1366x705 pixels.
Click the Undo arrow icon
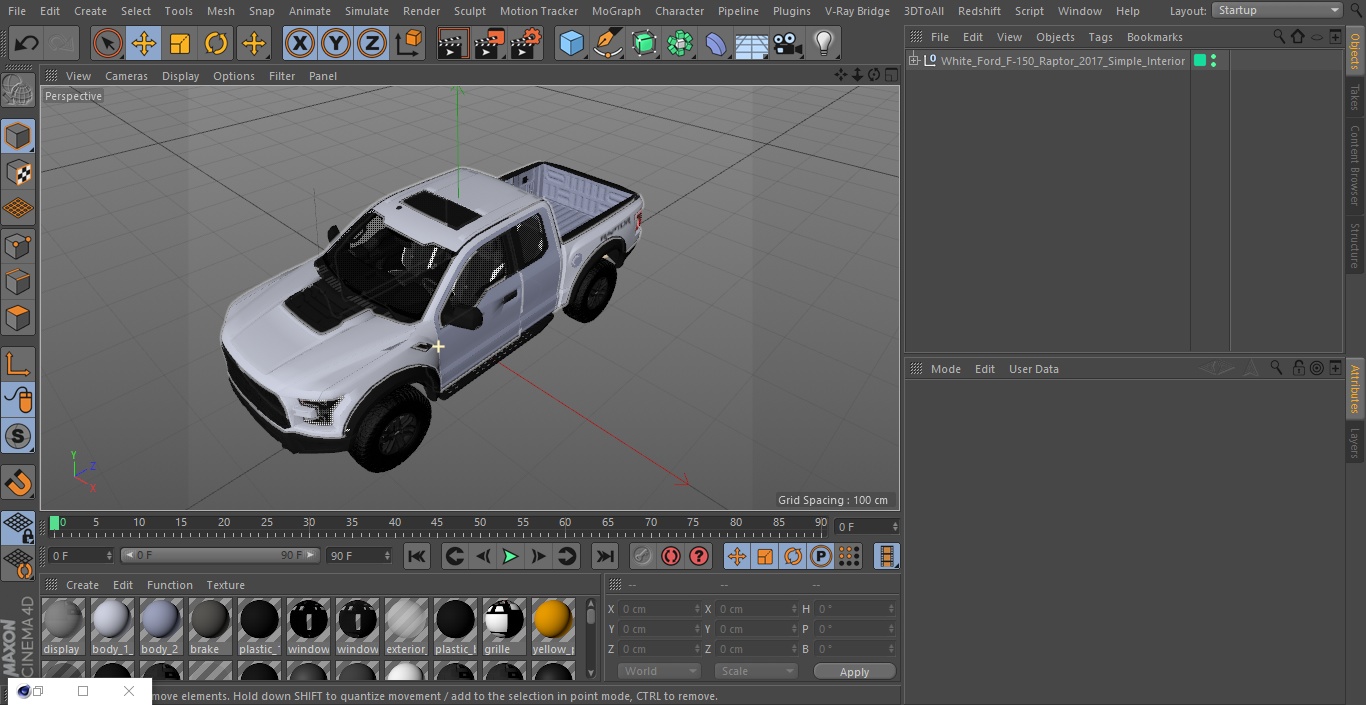point(27,44)
